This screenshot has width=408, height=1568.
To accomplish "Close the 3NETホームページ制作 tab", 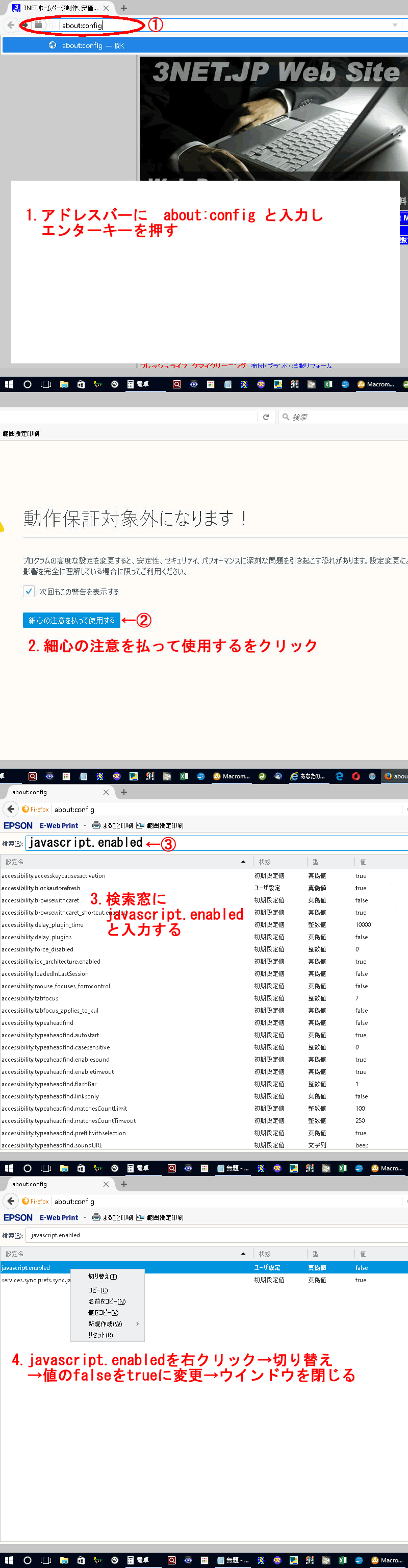I will 106,8.
